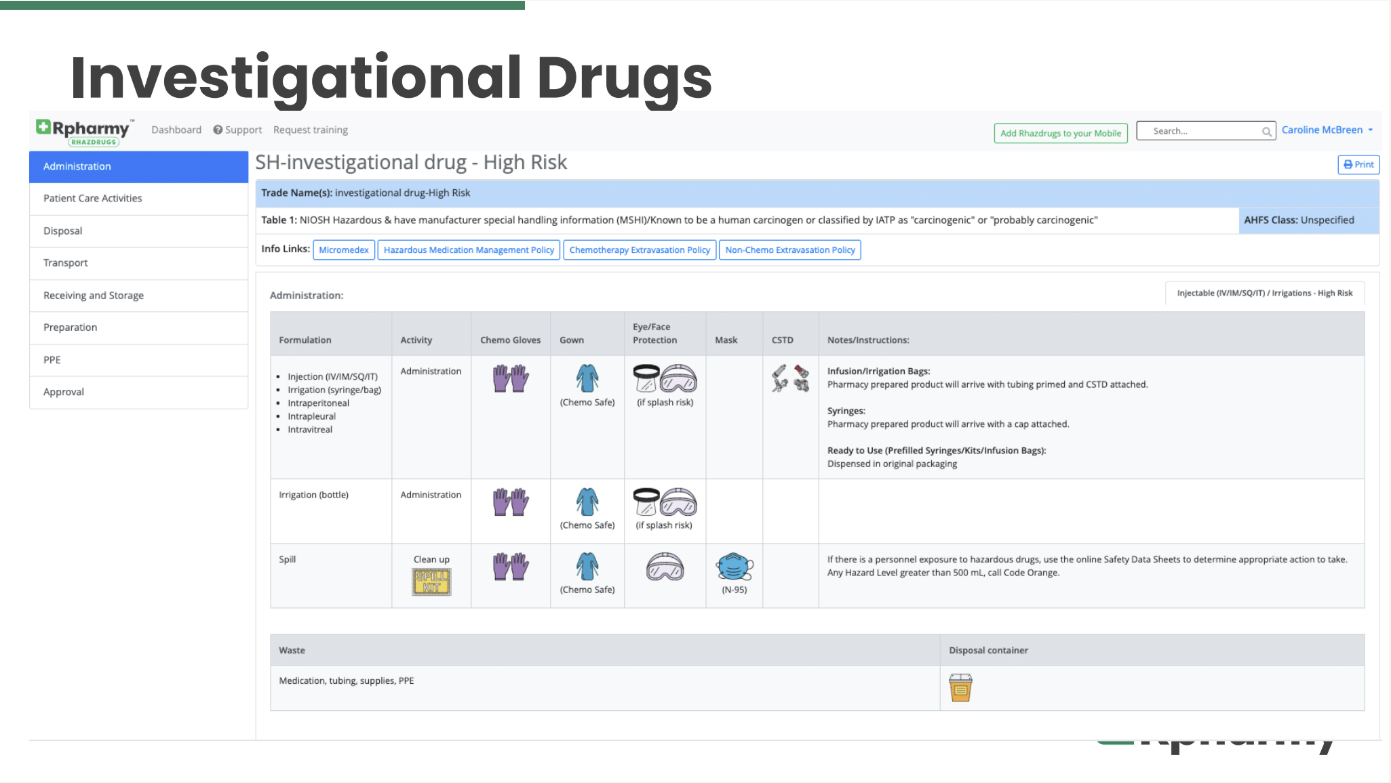Click the AHFS Class: Unspecified cell

coord(1308,220)
